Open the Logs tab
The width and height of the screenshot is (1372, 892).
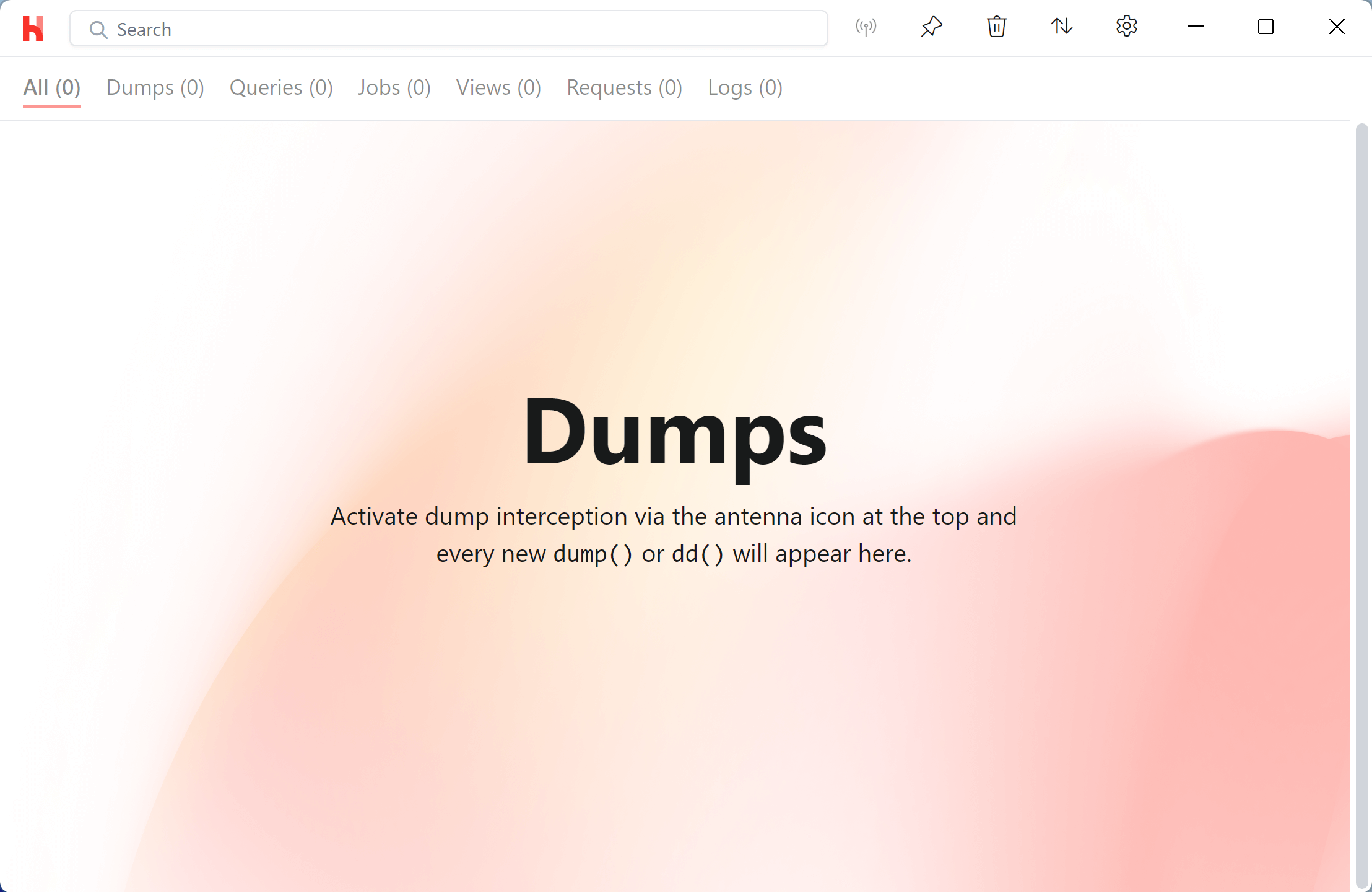744,88
